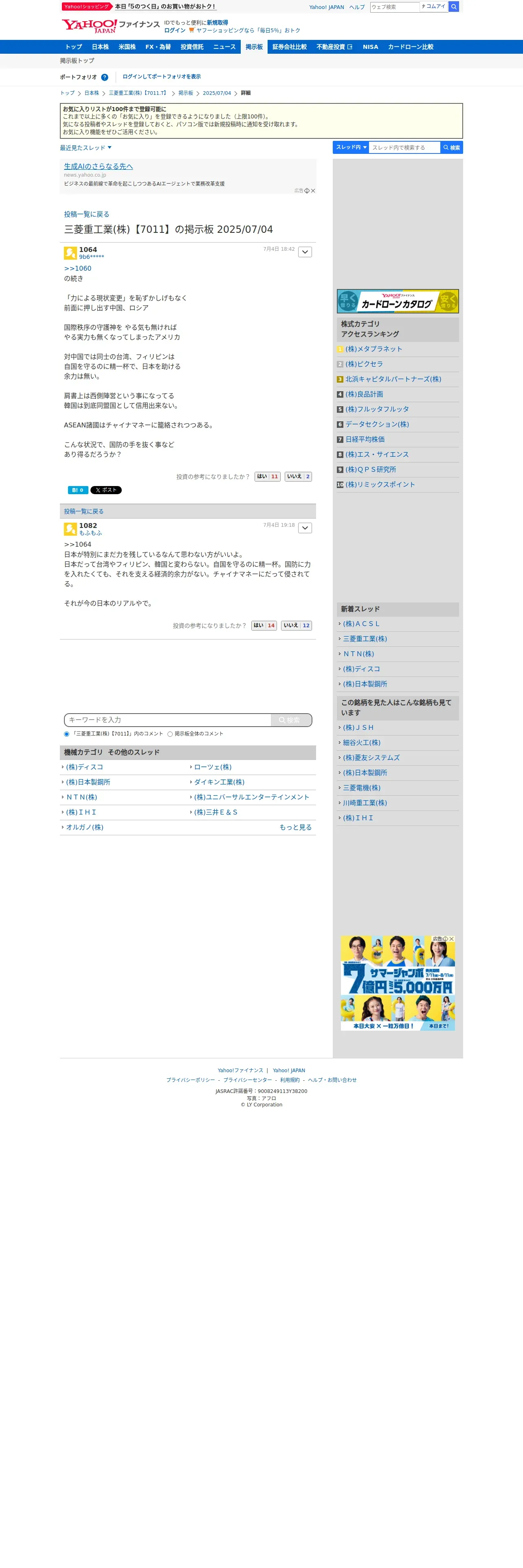Click ログイン link in header
The height and width of the screenshot is (1568, 523).
click(175, 31)
